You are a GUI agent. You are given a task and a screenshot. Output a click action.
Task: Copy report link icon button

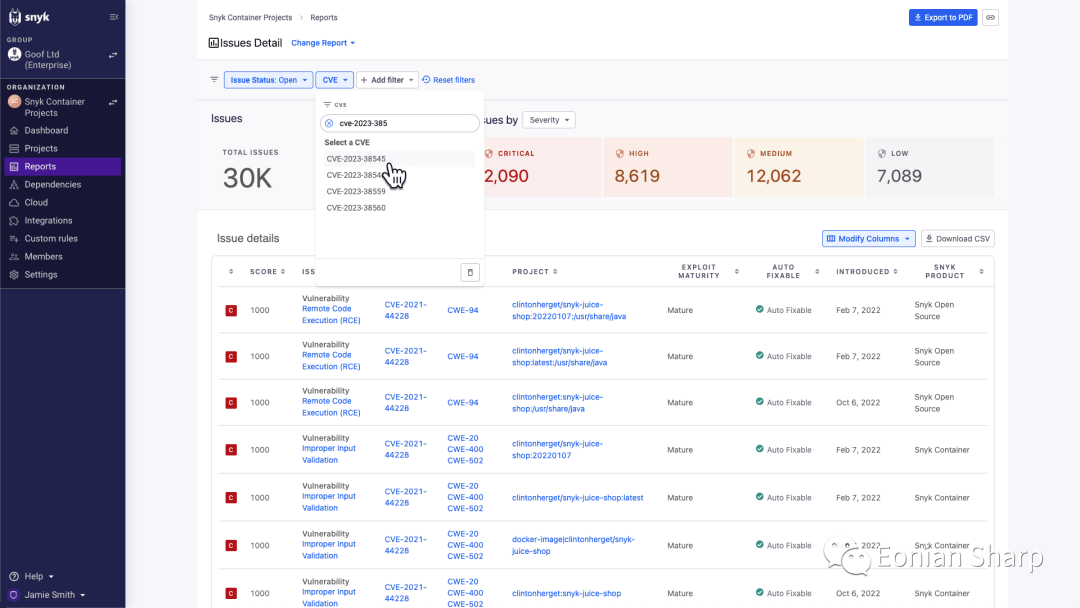click(x=990, y=17)
